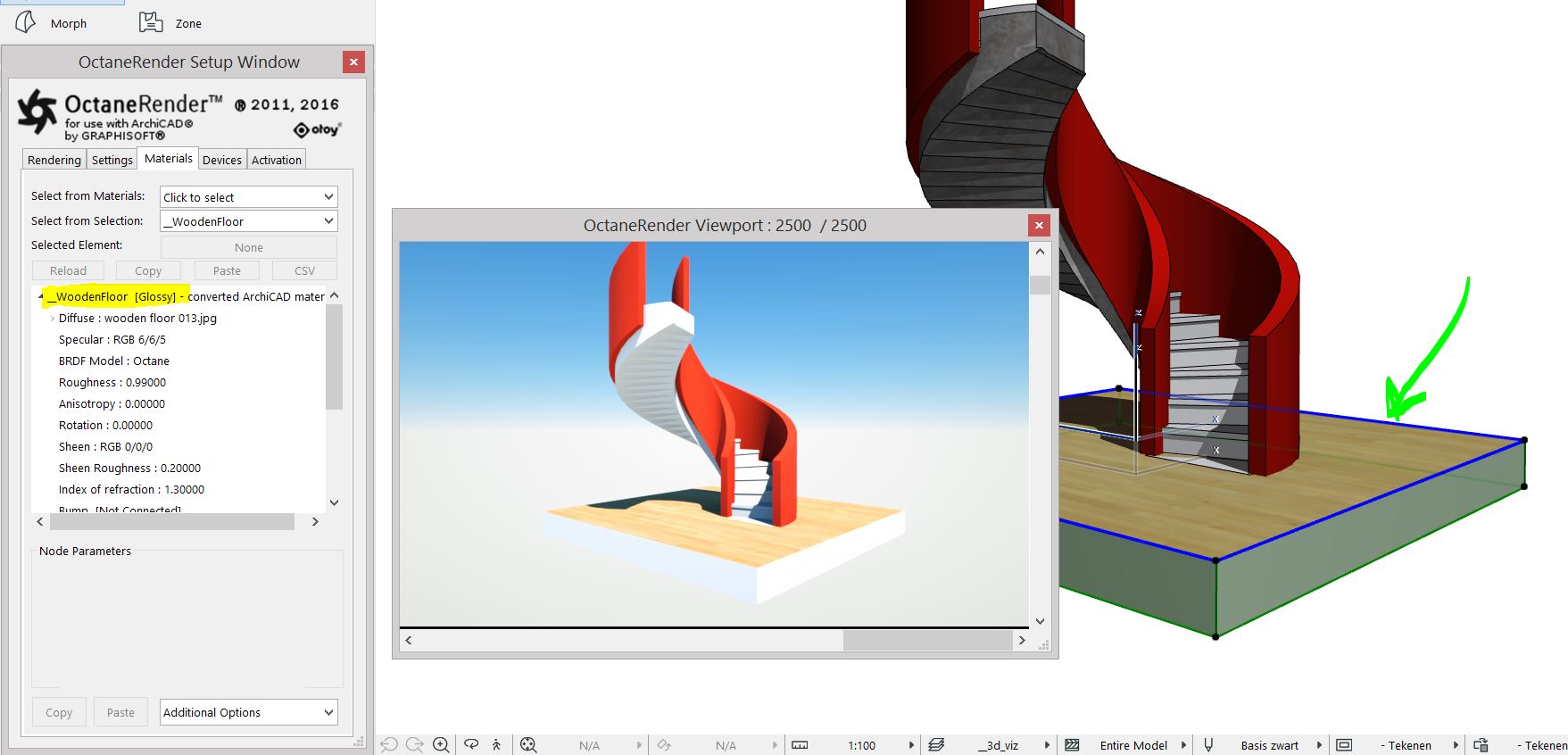Switch to the Materials tab
Screen dimensions: 1568x755
[x=168, y=158]
